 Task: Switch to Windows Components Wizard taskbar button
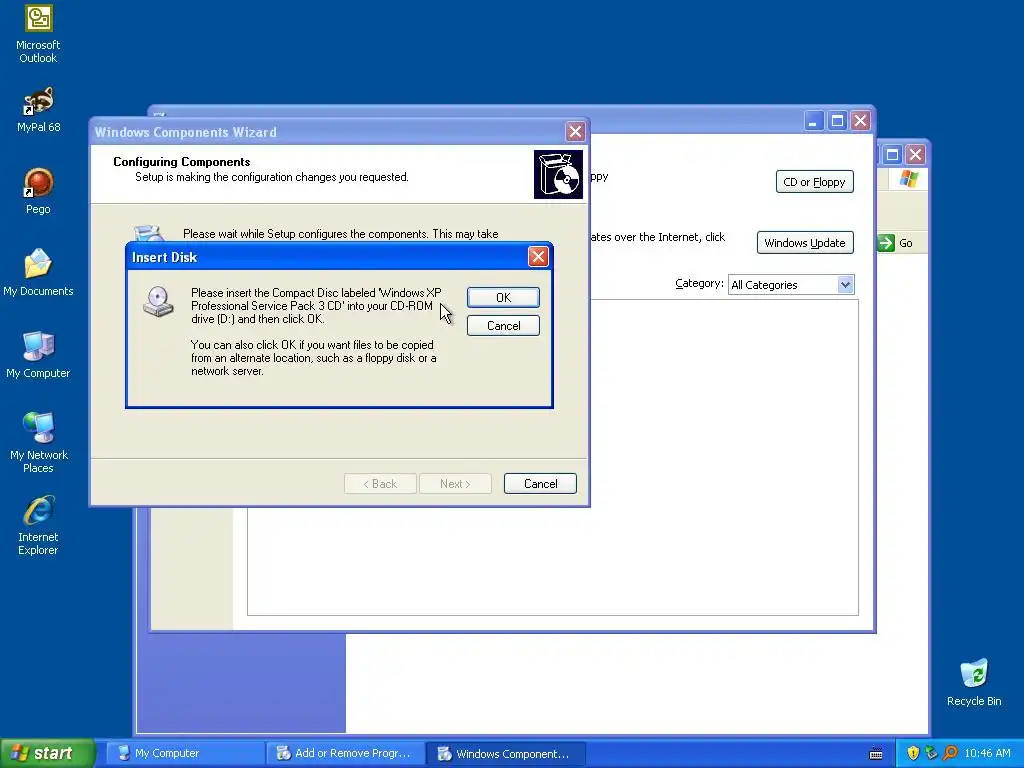pos(505,753)
